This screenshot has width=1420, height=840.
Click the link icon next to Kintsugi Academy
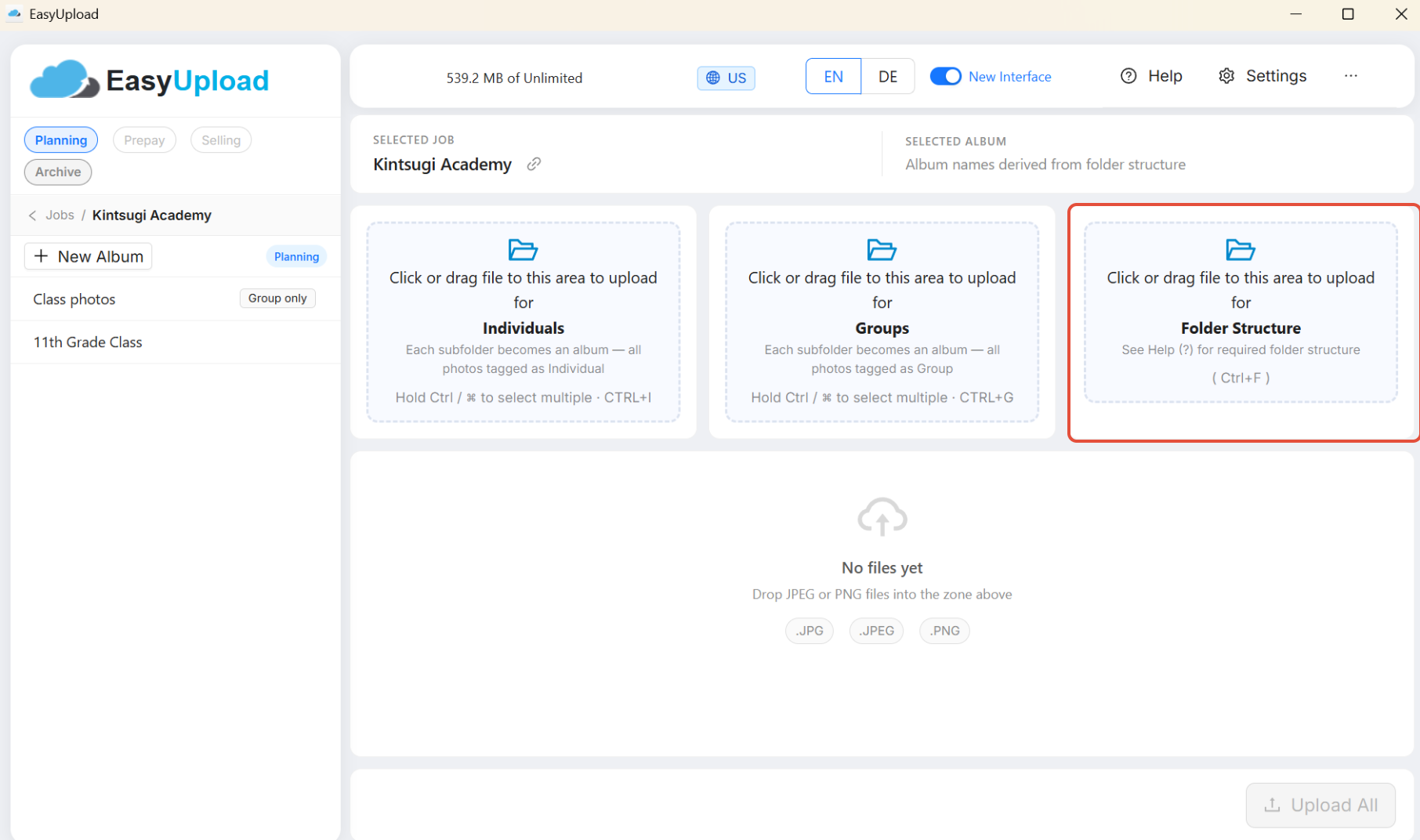point(534,164)
